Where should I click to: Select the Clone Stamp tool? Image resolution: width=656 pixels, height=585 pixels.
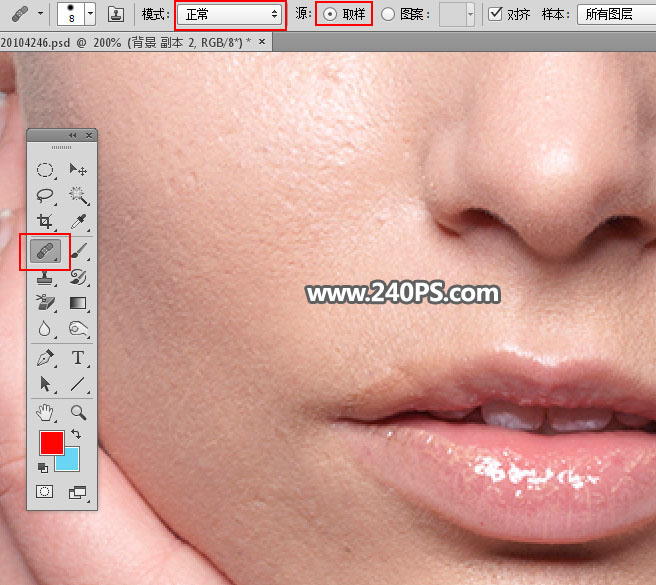point(45,277)
